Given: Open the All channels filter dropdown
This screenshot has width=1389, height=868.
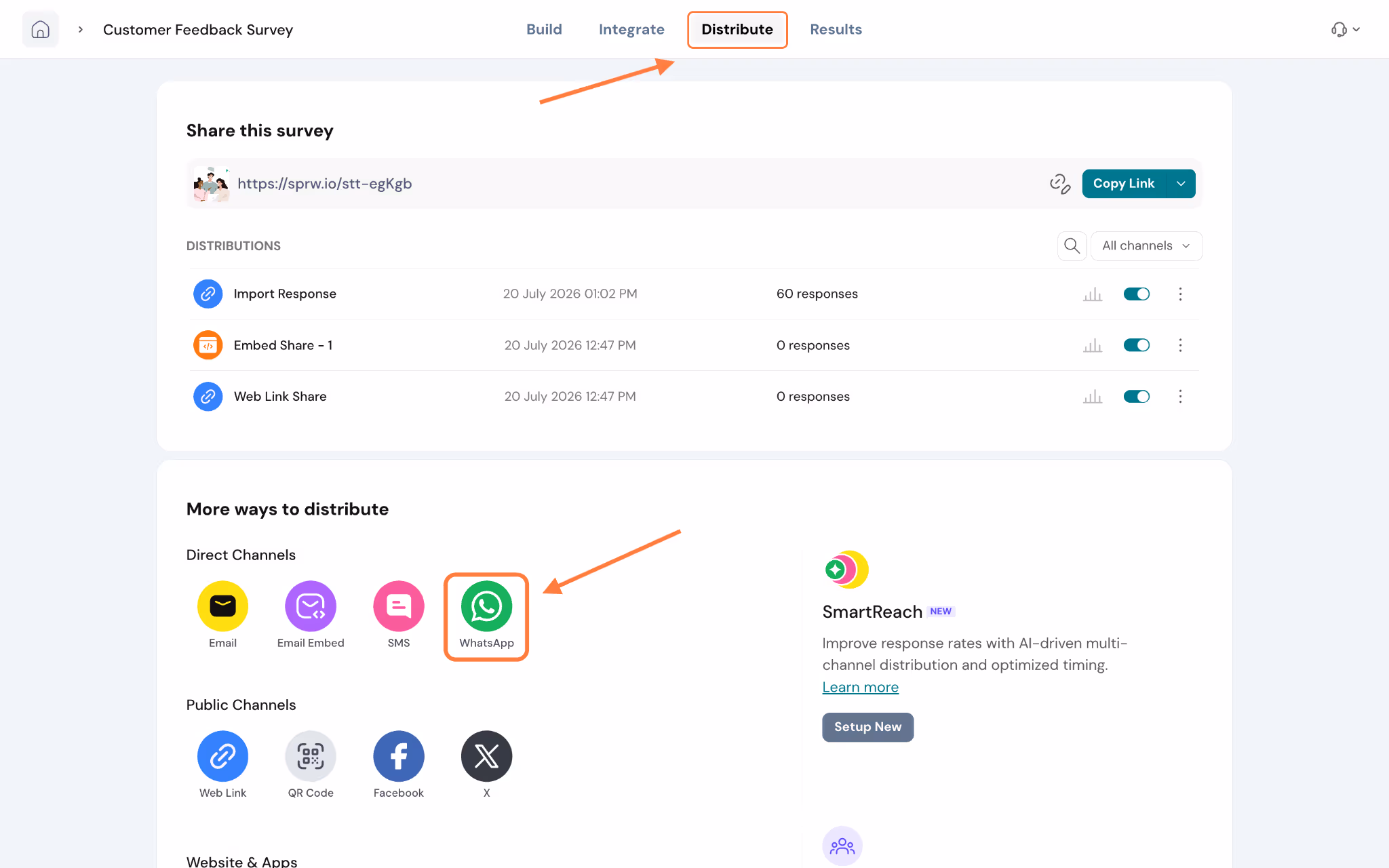Looking at the screenshot, I should coord(1146,245).
